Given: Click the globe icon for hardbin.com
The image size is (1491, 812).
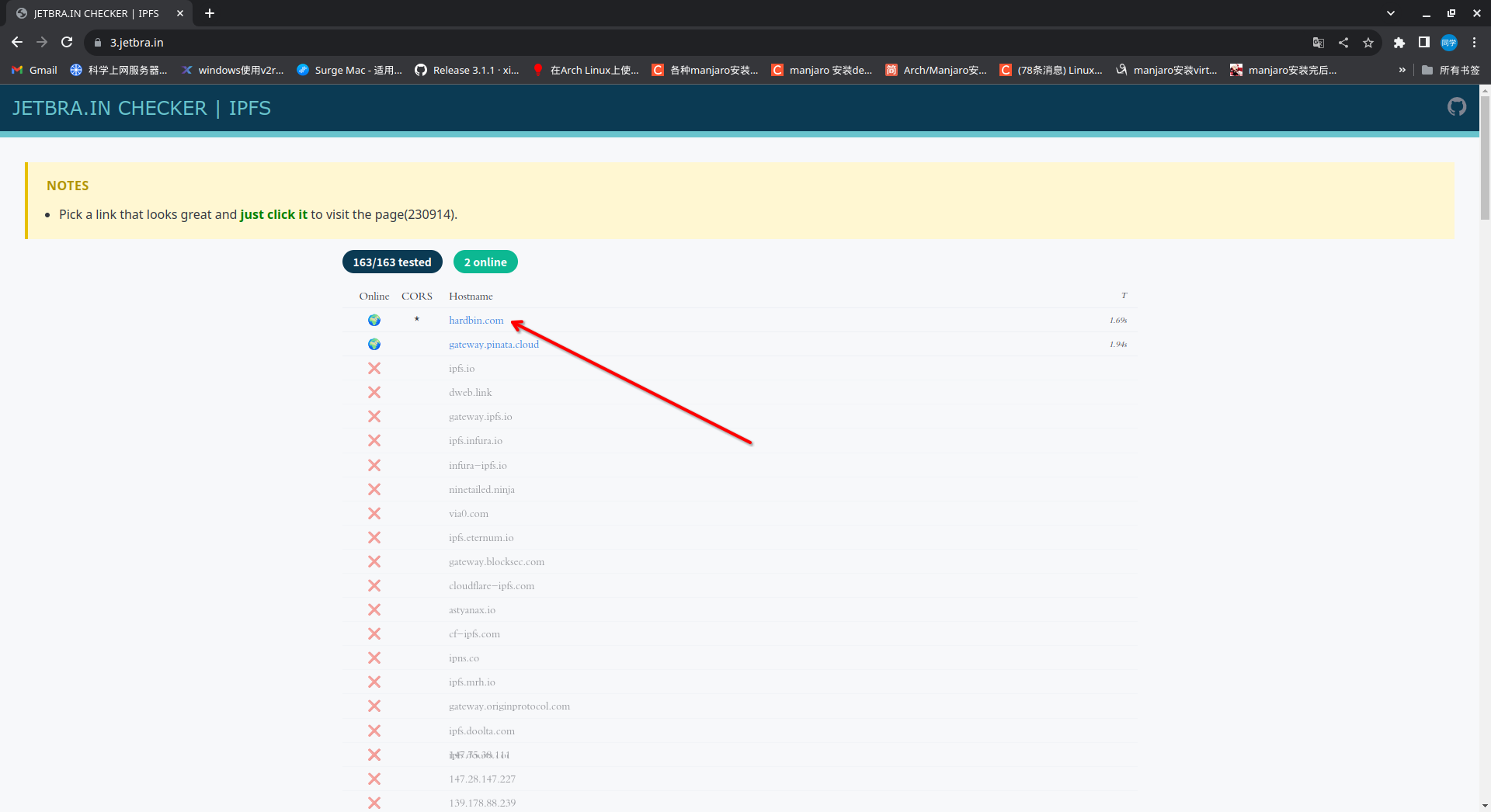Looking at the screenshot, I should tap(374, 320).
